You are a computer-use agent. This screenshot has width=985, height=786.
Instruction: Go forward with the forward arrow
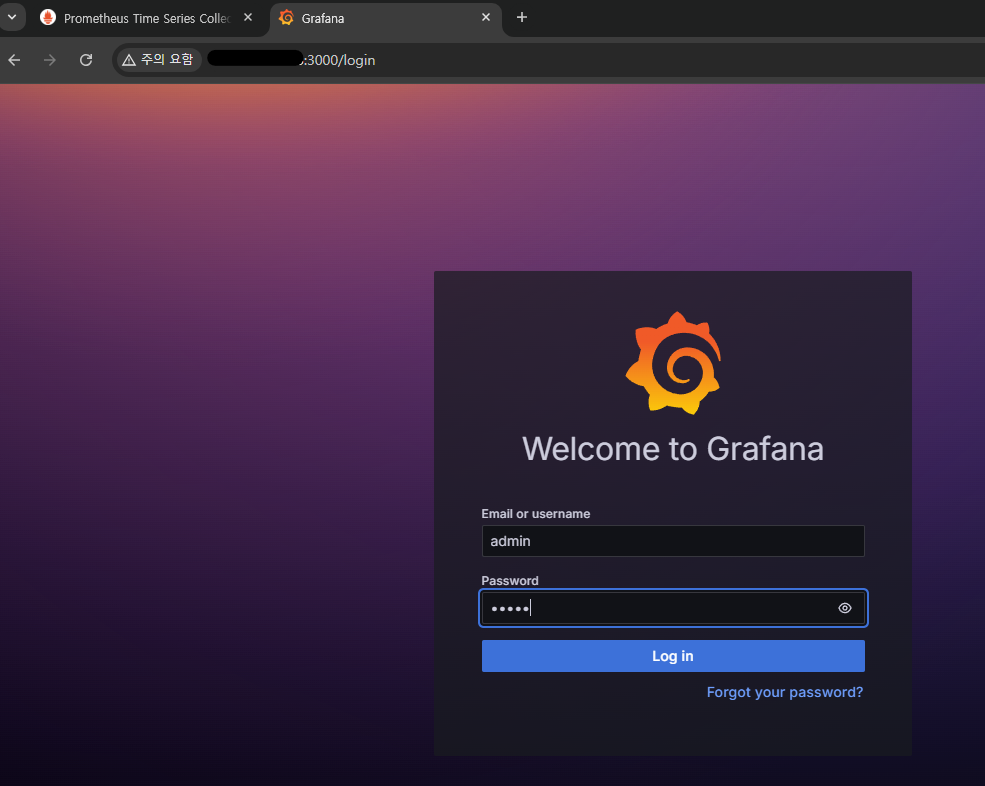(50, 60)
